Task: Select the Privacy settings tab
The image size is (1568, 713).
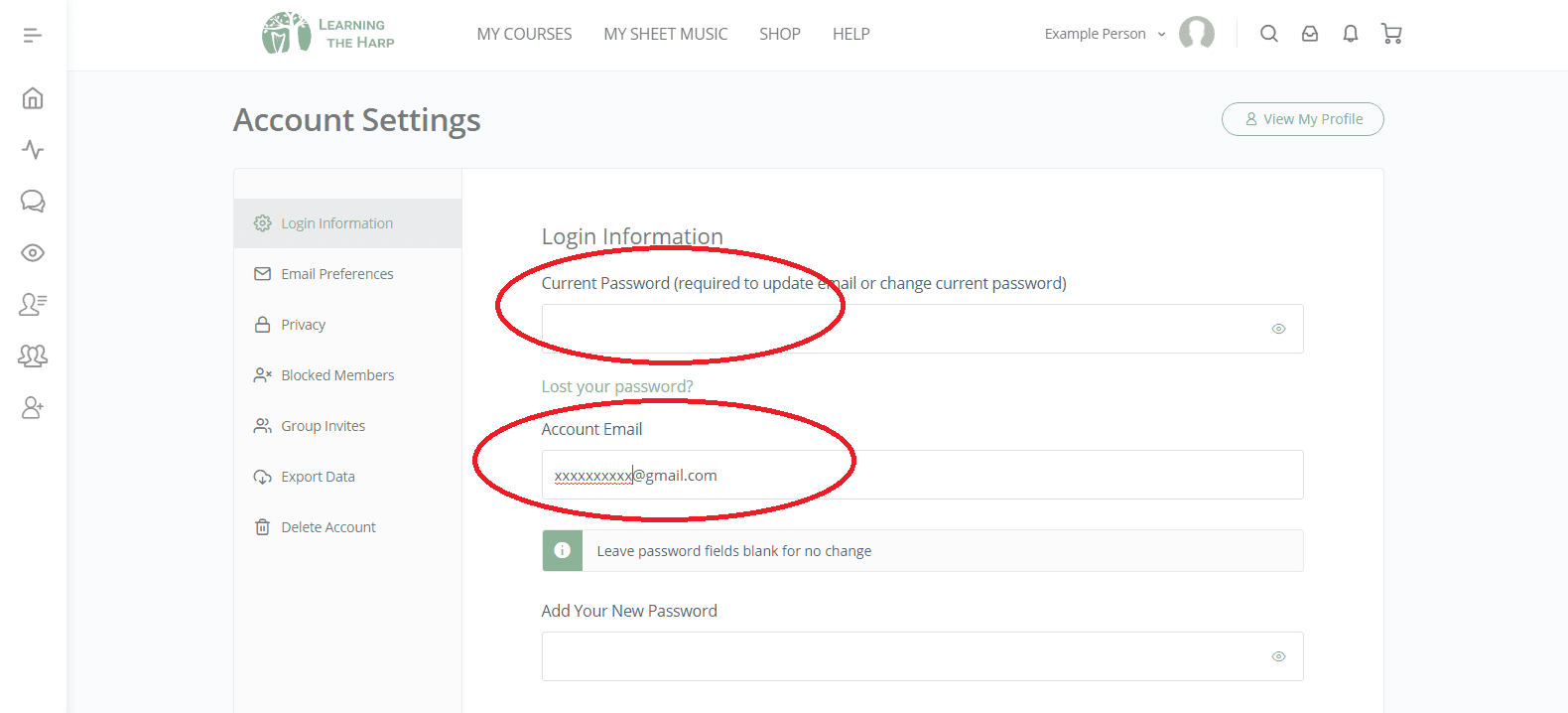Action: pos(347,325)
